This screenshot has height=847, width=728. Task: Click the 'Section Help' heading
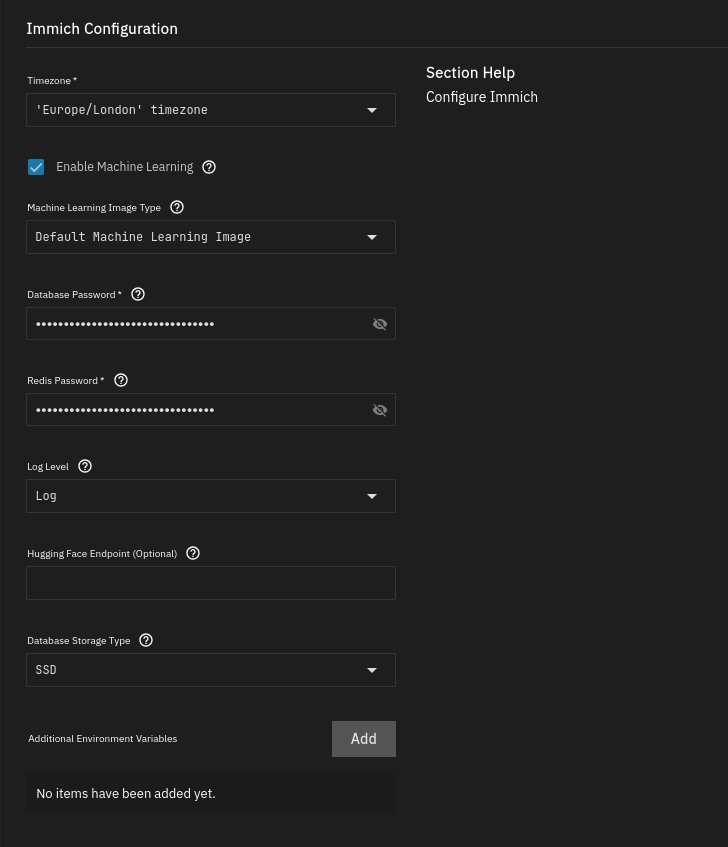pyautogui.click(x=470, y=73)
